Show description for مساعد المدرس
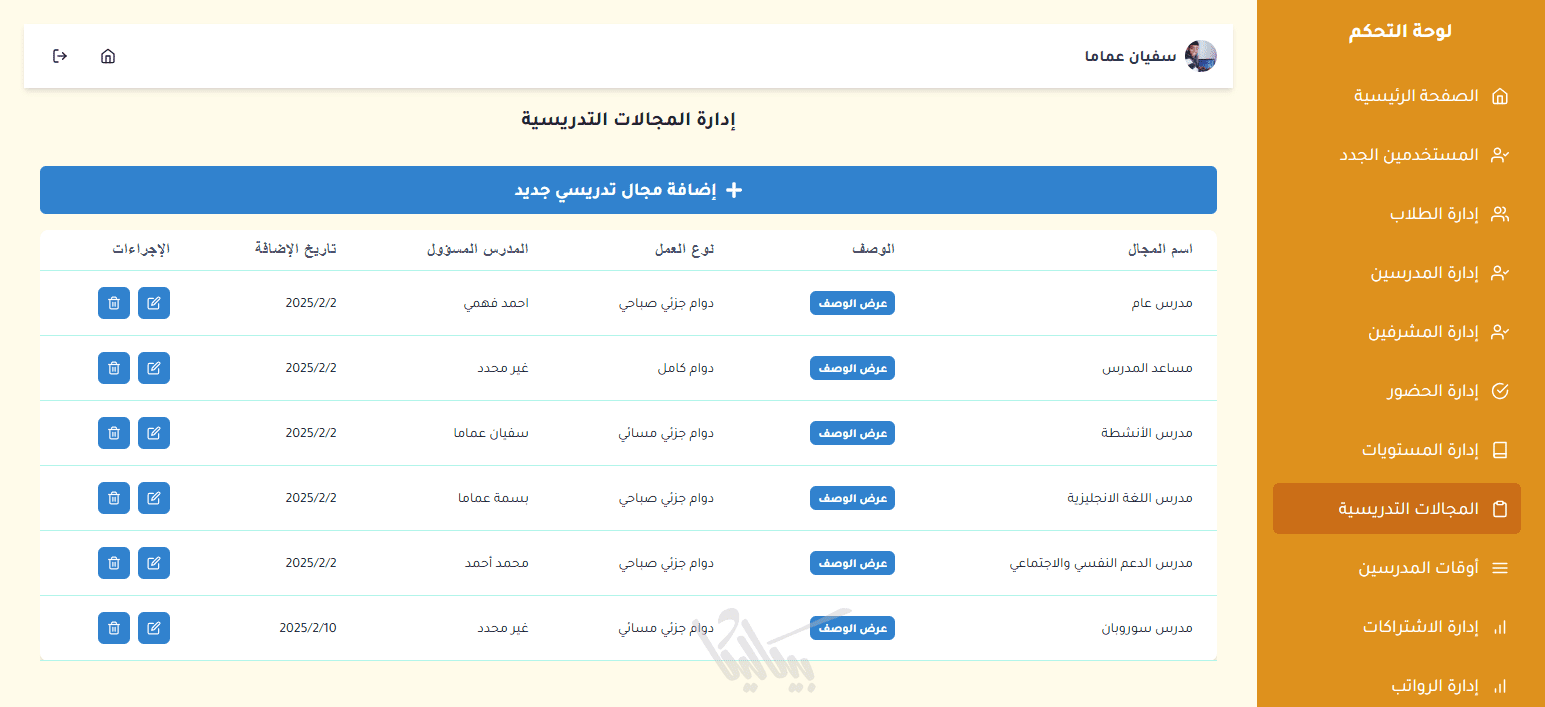Viewport: 1545px width, 707px height. [852, 368]
